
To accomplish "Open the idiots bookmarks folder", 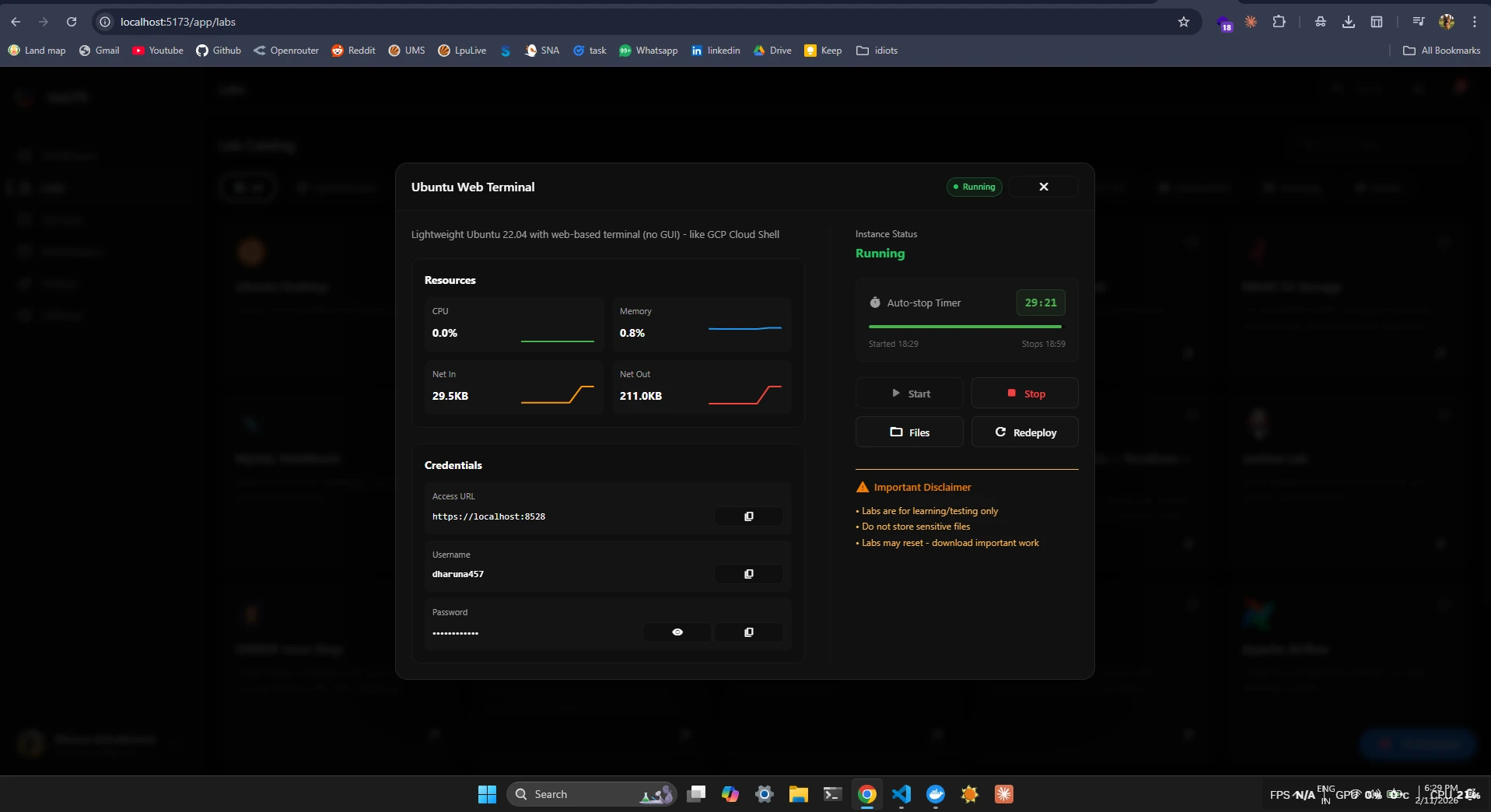I will (877, 50).
